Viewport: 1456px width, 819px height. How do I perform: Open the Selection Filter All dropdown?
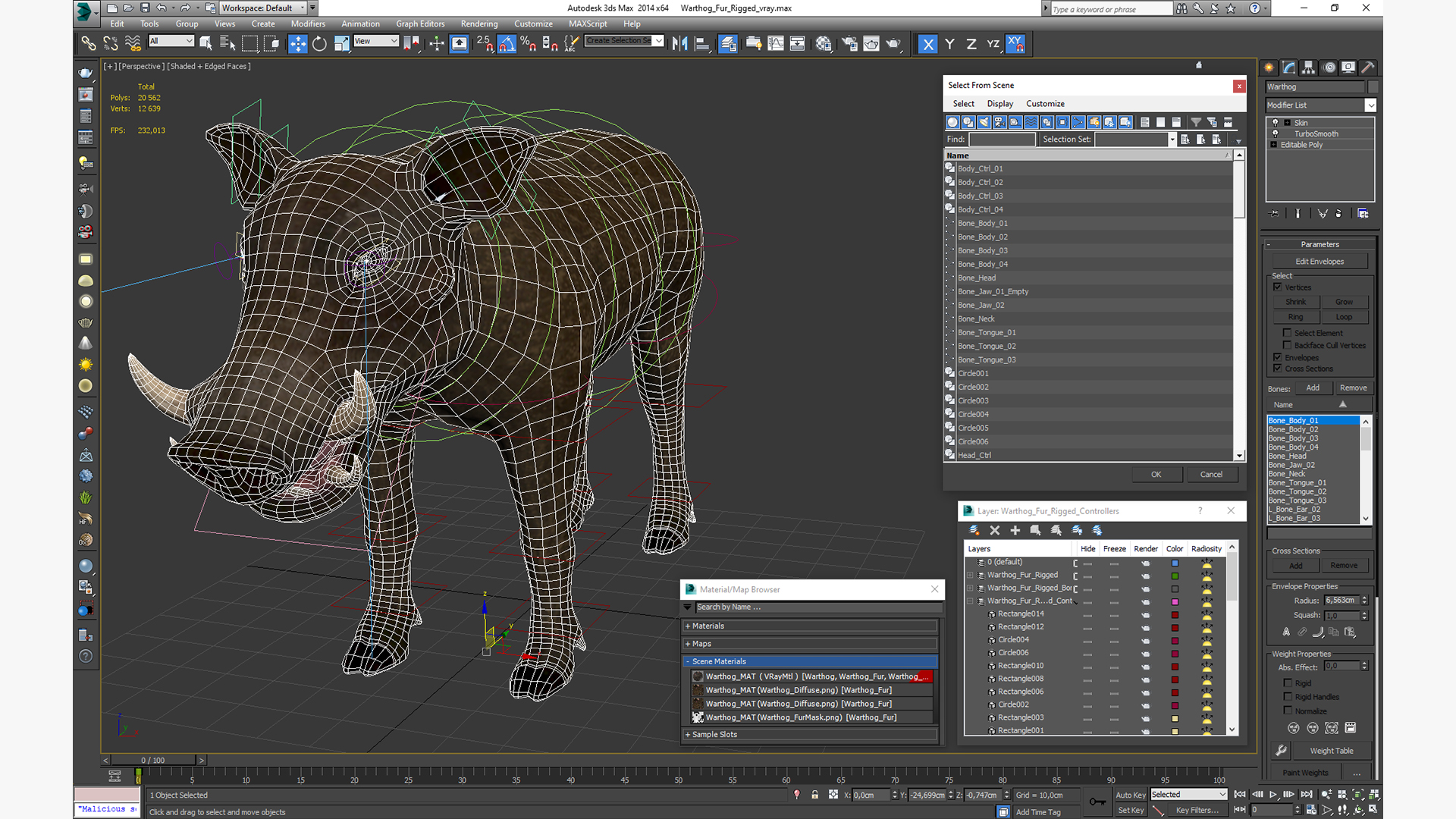click(x=172, y=41)
